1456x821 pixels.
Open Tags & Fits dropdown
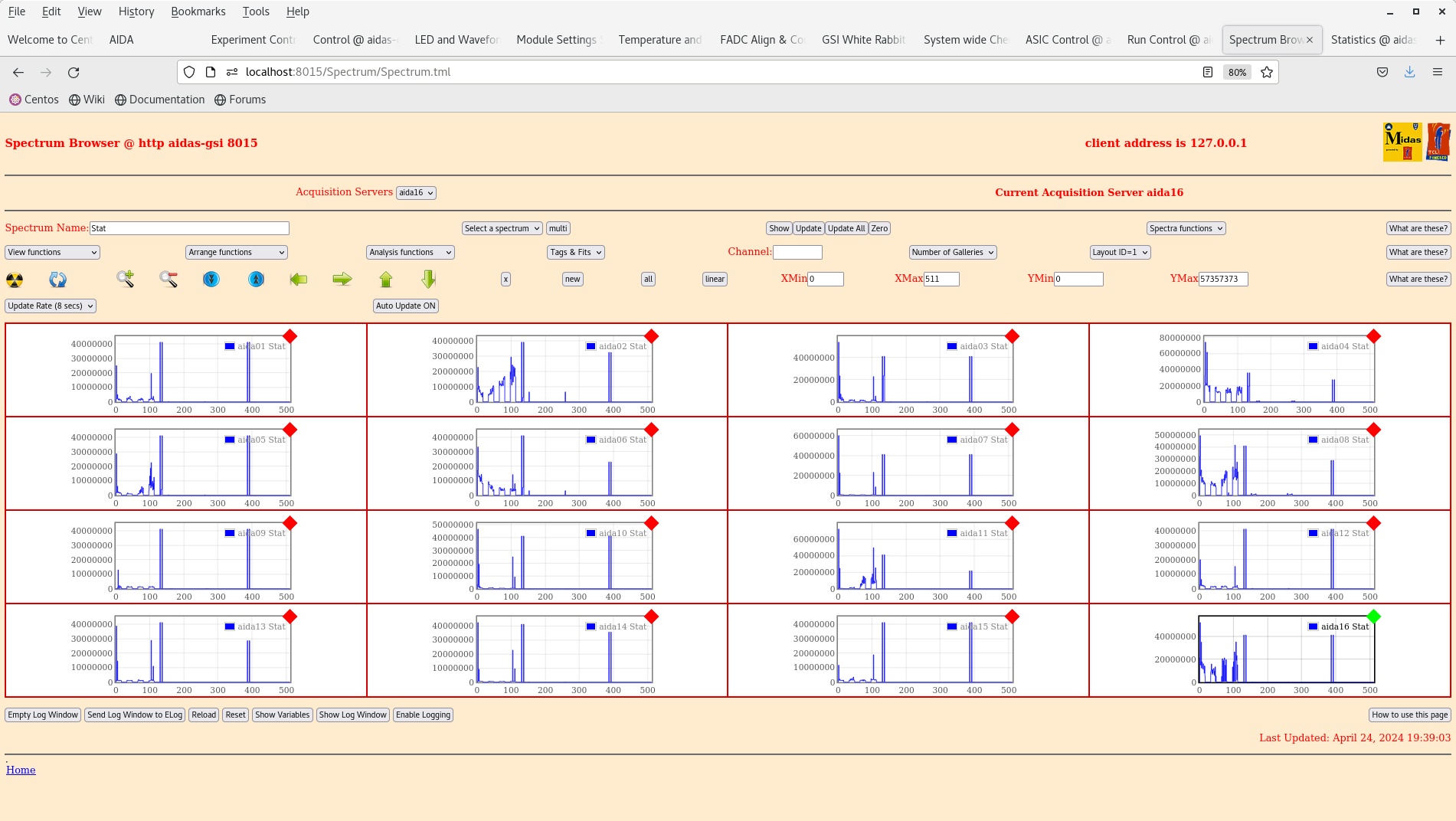(x=577, y=252)
